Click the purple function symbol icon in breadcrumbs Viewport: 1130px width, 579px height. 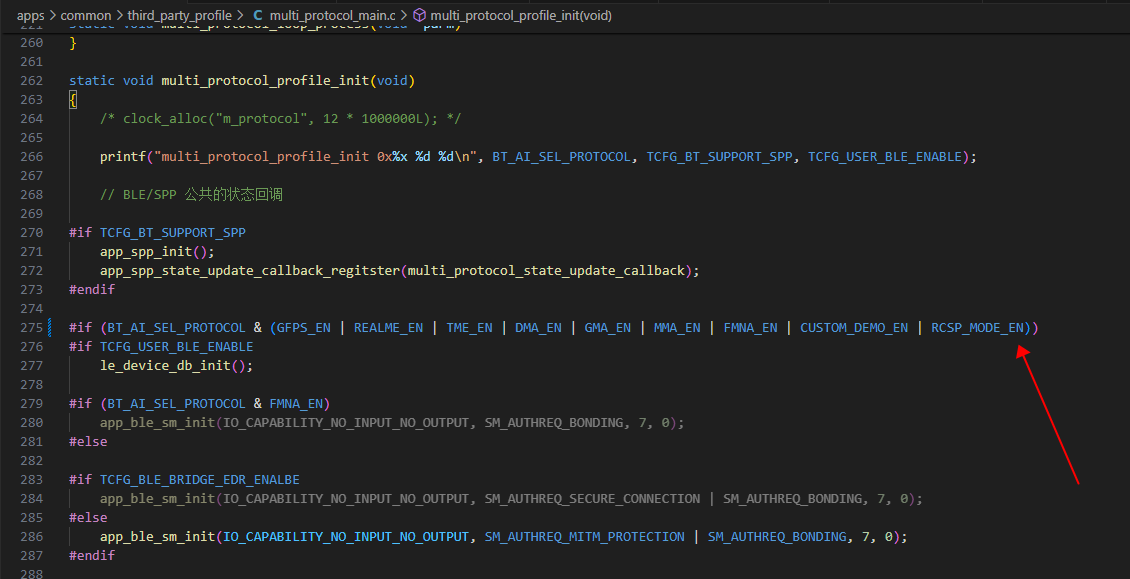[x=419, y=15]
